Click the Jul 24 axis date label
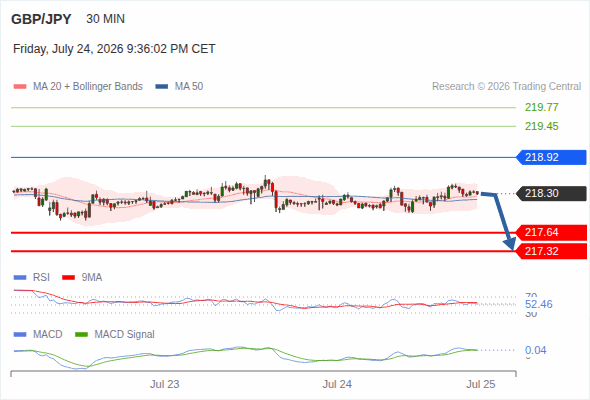The height and width of the screenshot is (400, 590). click(337, 384)
